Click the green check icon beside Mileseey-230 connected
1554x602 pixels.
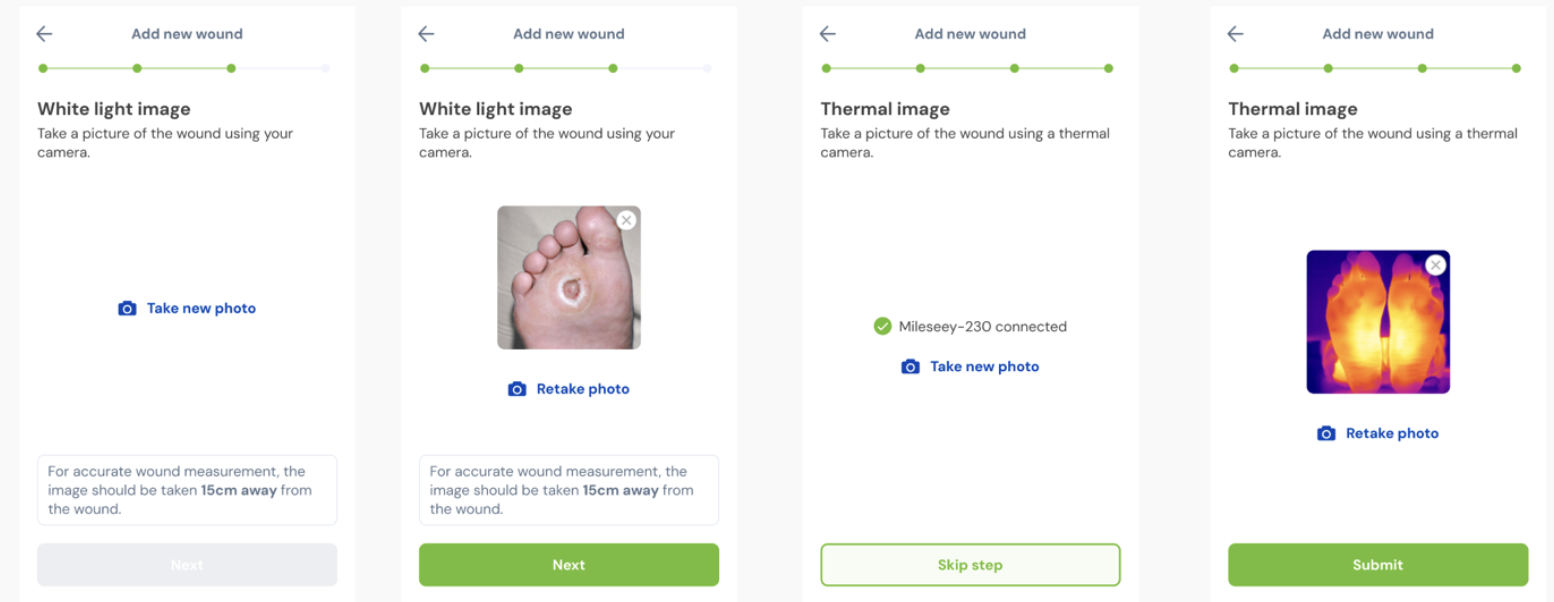[882, 326]
